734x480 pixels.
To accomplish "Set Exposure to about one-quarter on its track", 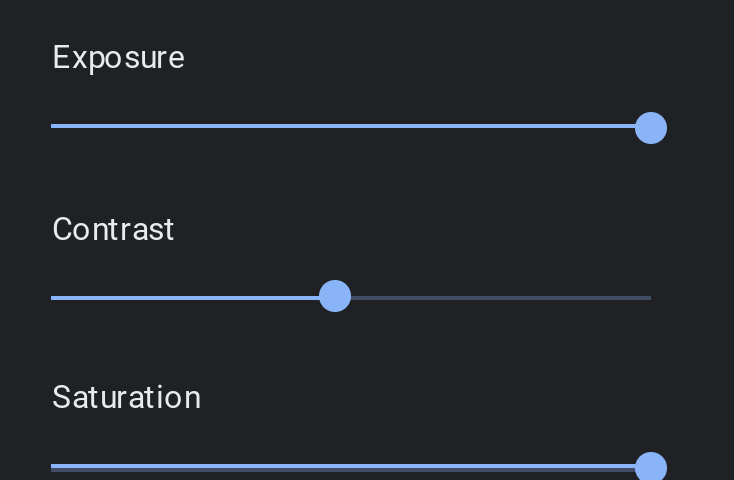I will tap(201, 126).
